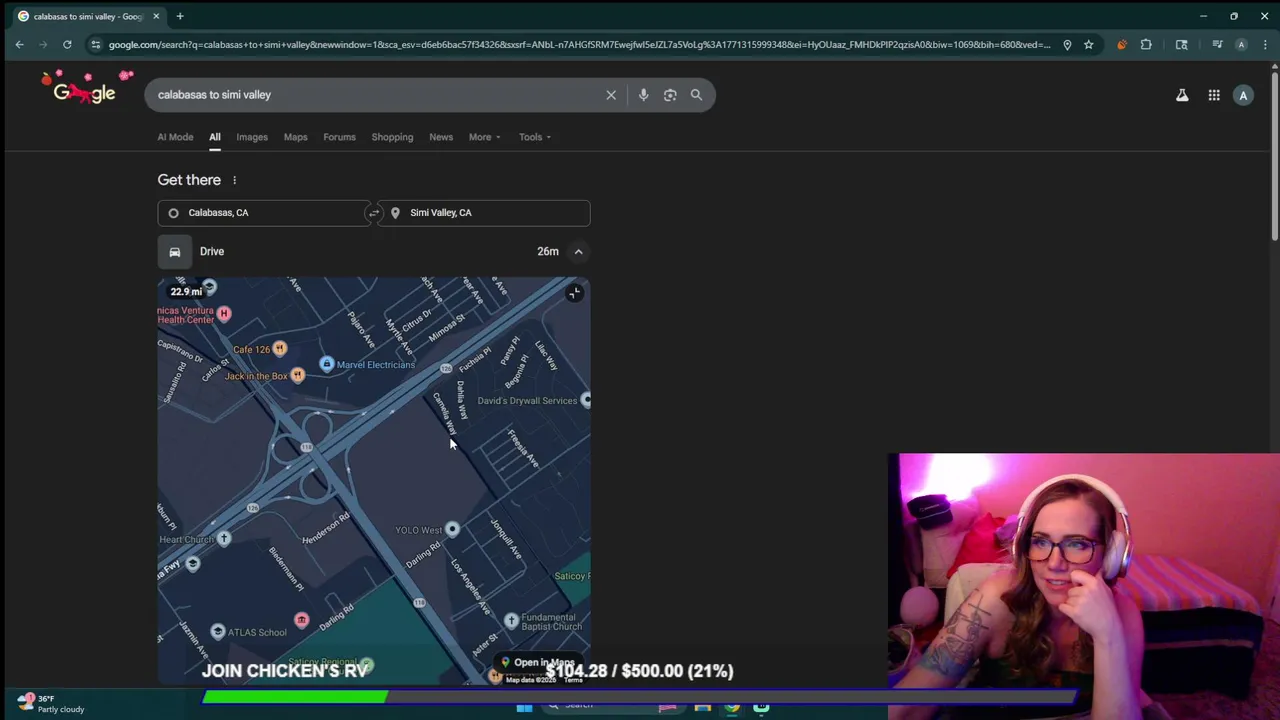
Task: Click the Heart Church map marker
Action: coord(224,539)
